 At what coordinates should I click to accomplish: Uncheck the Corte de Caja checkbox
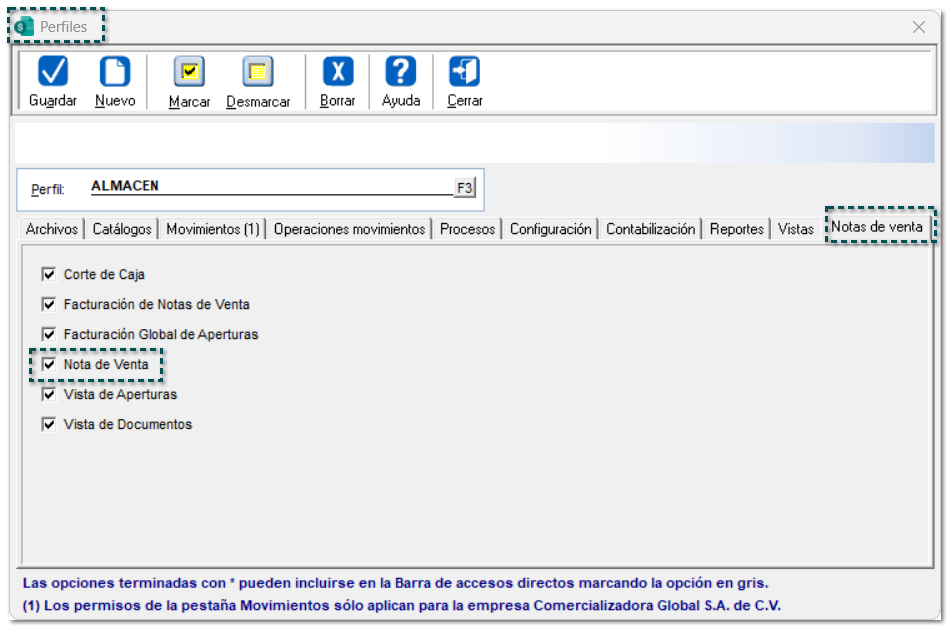(49, 274)
